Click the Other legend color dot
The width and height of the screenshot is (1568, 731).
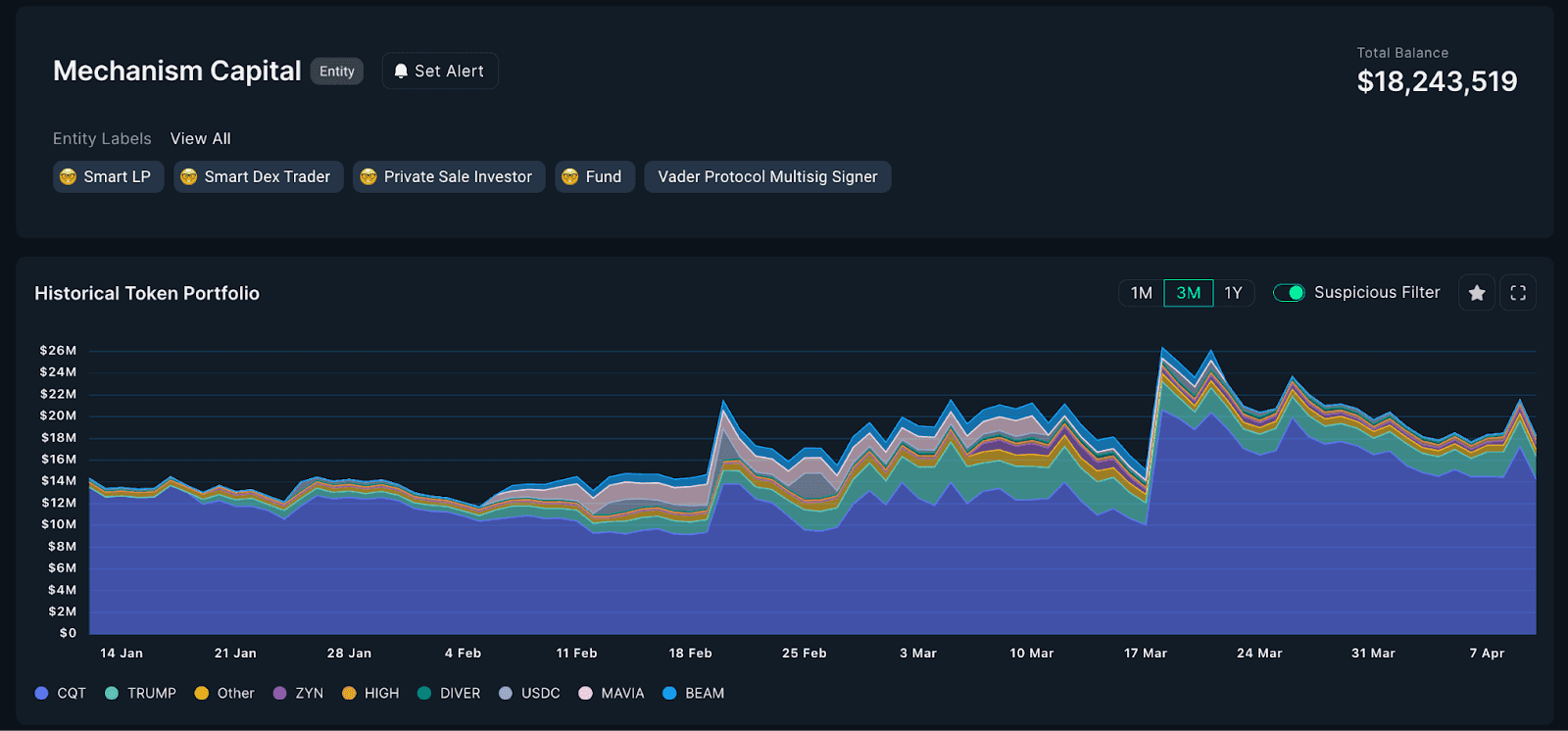[x=202, y=693]
